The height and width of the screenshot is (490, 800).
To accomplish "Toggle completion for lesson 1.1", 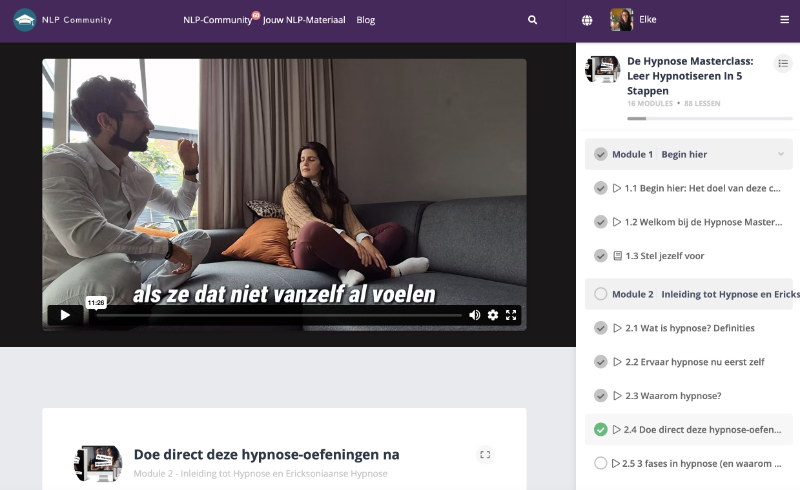I will (601, 188).
